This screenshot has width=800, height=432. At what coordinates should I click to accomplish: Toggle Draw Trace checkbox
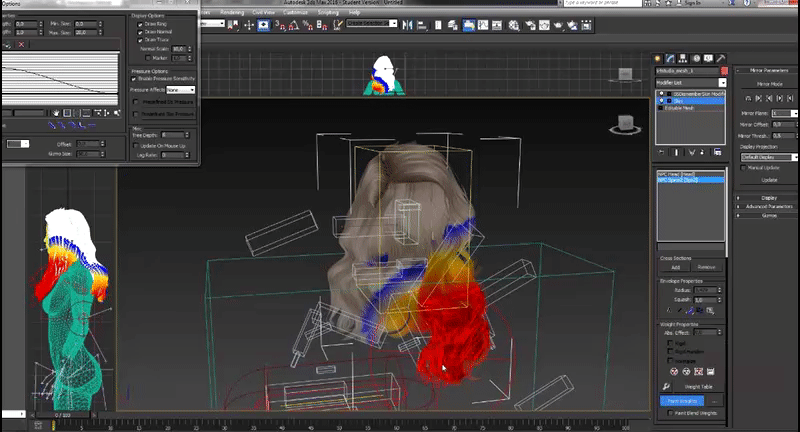point(140,39)
